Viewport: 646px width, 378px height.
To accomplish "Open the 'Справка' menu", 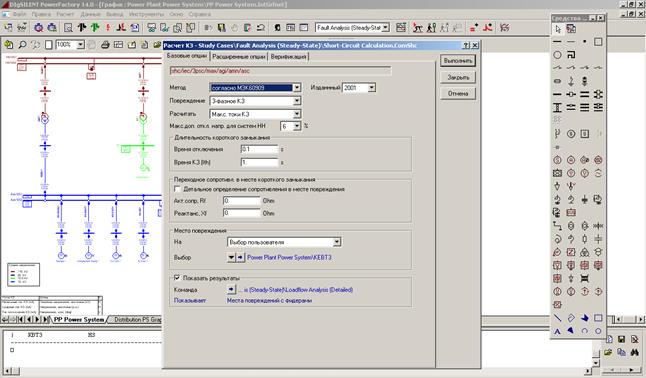I will (200, 14).
